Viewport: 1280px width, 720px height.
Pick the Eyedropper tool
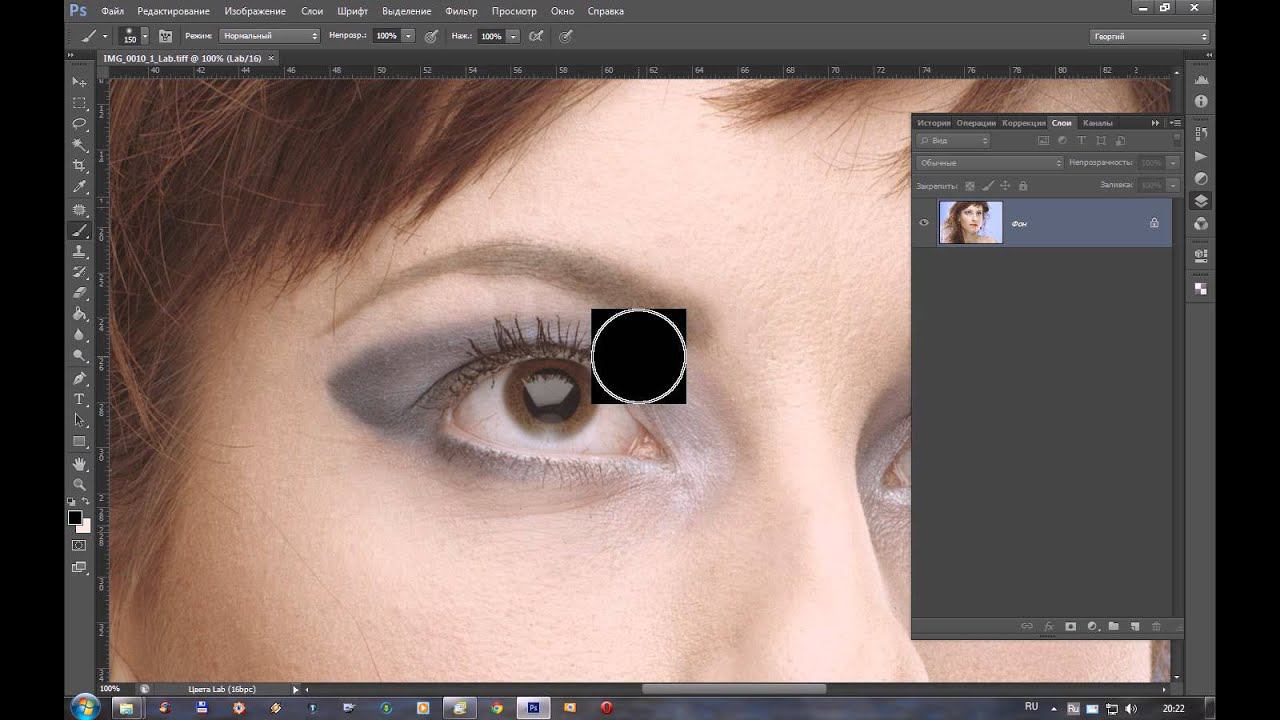tap(80, 187)
